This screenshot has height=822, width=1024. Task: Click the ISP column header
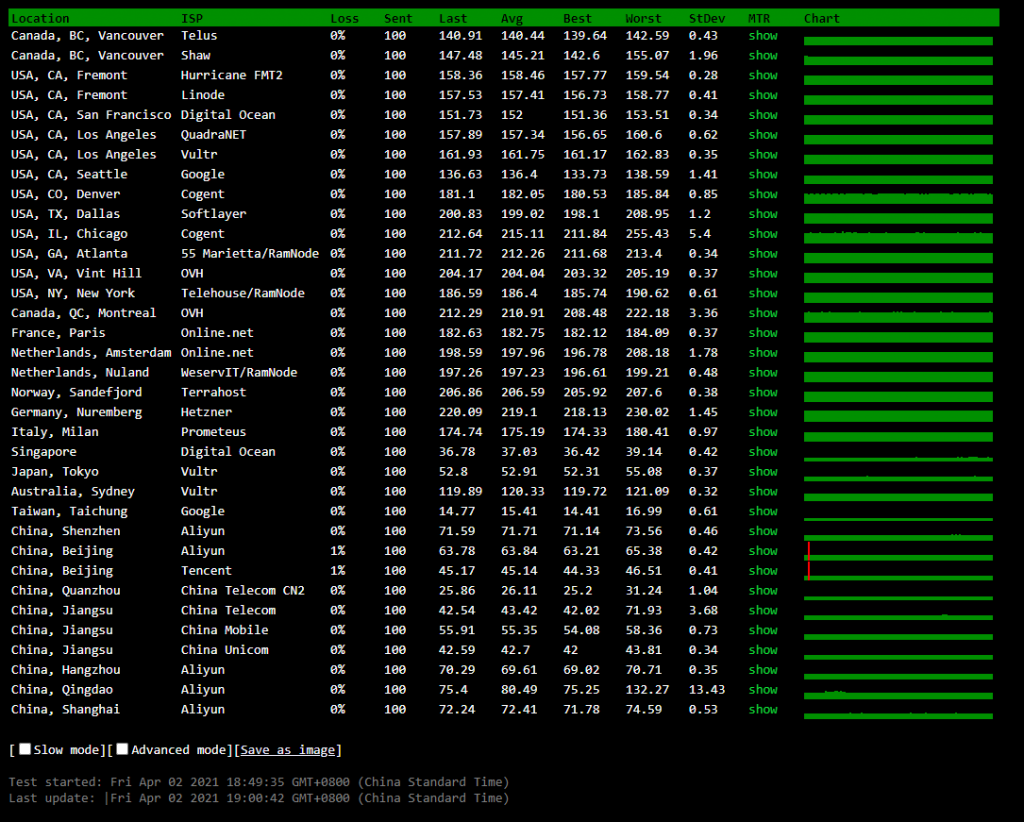tap(191, 18)
